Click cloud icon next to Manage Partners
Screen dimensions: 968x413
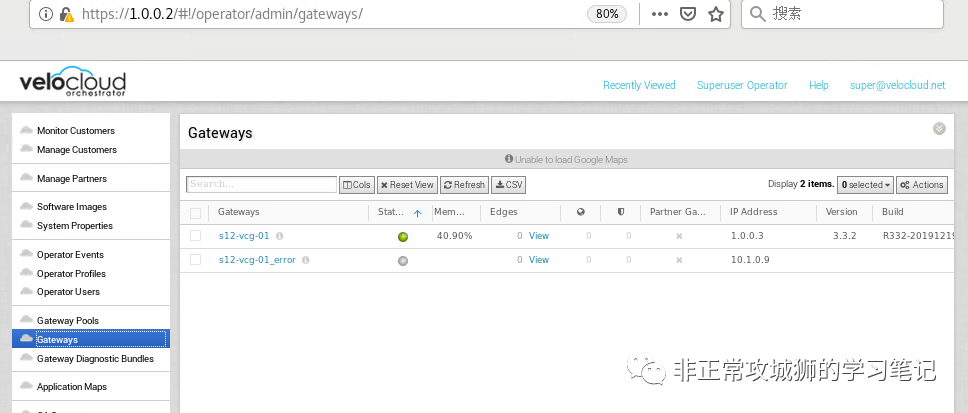click(x=26, y=177)
